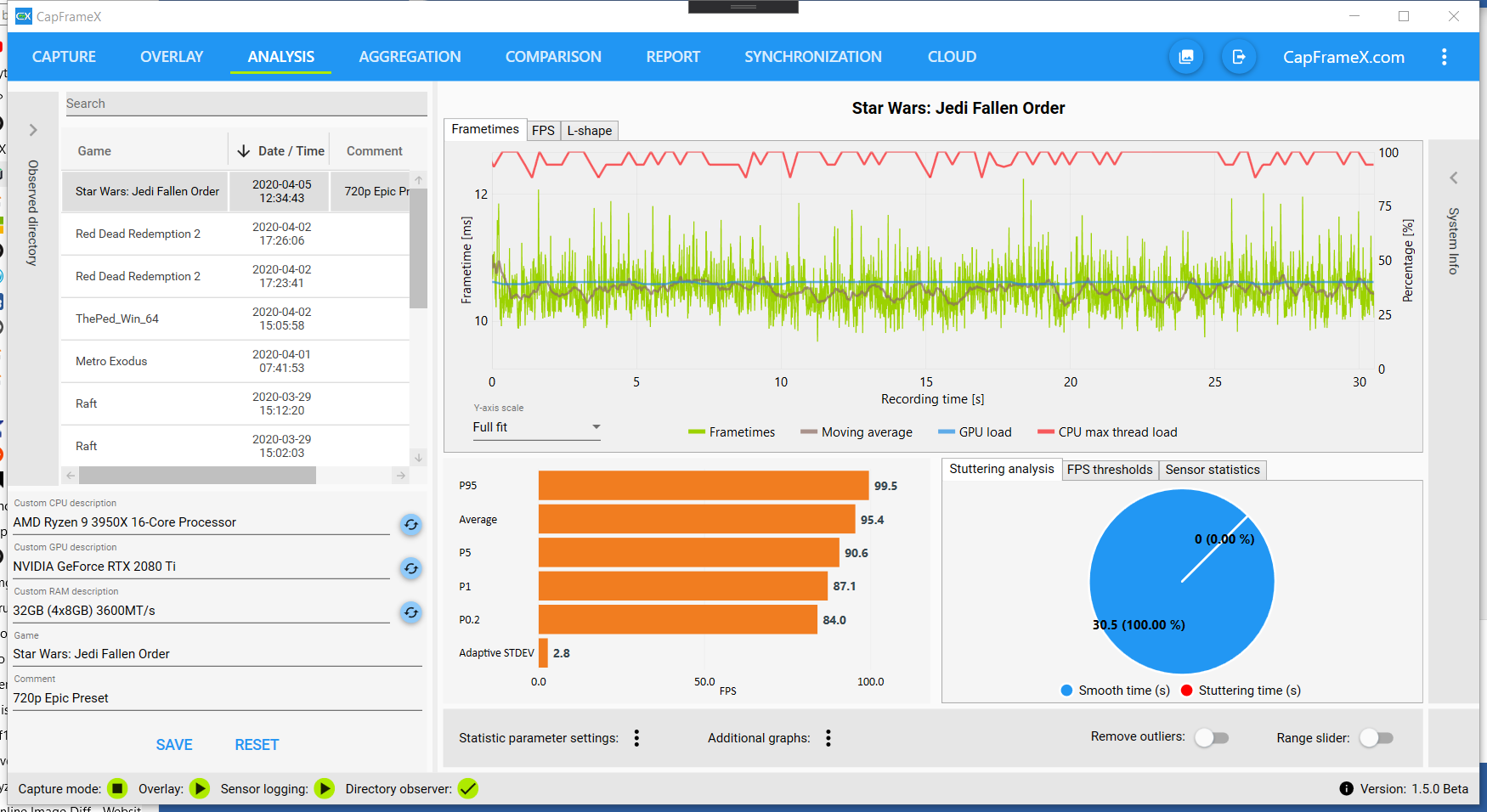The width and height of the screenshot is (1487, 812).
Task: Select the ThePed_Win_64 record row
Action: (x=235, y=319)
